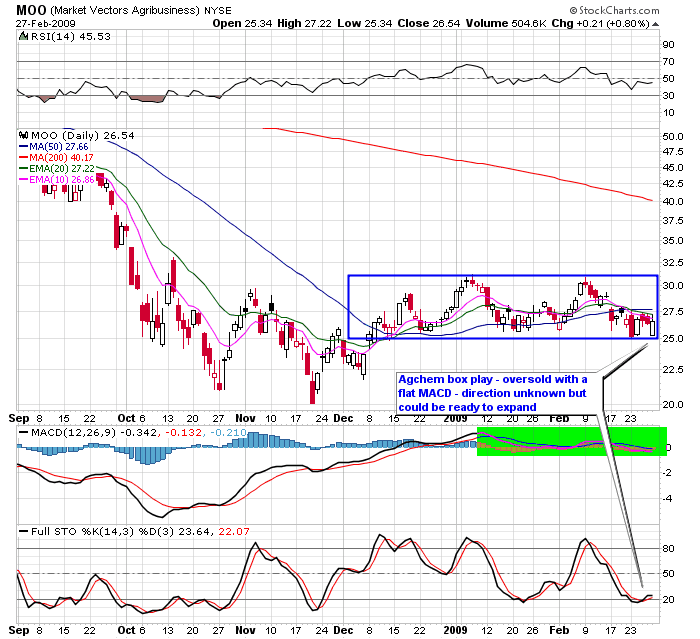Click the 80 label on stochastic axis
Screen dimensions: 700x639
668,548
